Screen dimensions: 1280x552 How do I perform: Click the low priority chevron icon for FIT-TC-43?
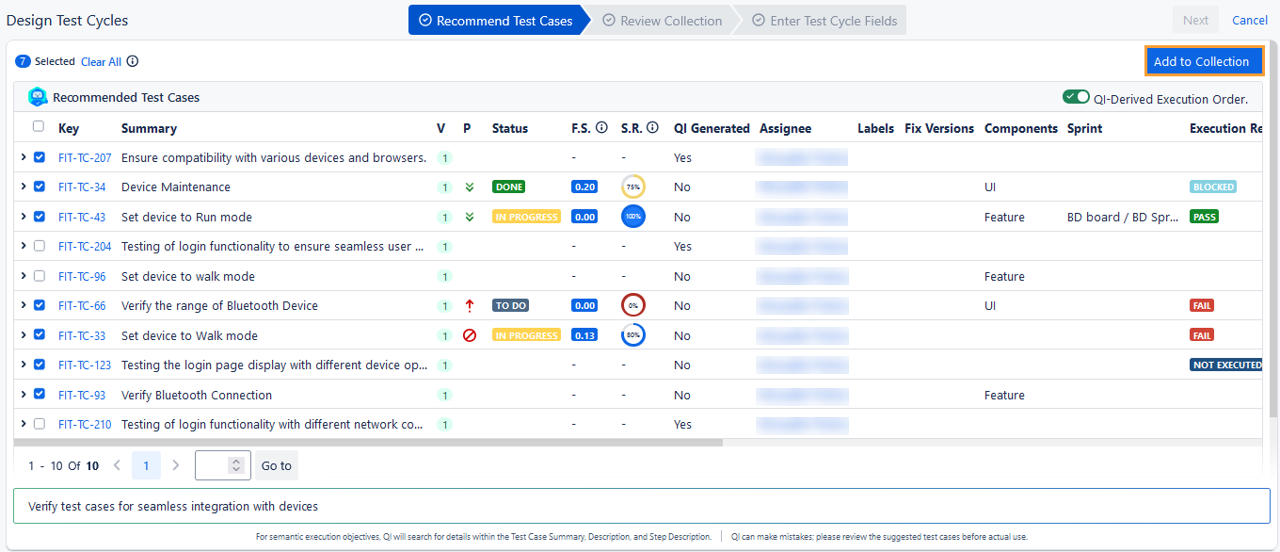[469, 217]
